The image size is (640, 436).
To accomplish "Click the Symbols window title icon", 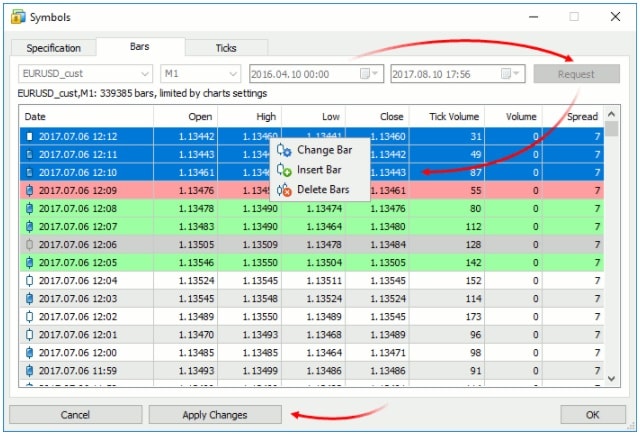I will click(x=18, y=17).
